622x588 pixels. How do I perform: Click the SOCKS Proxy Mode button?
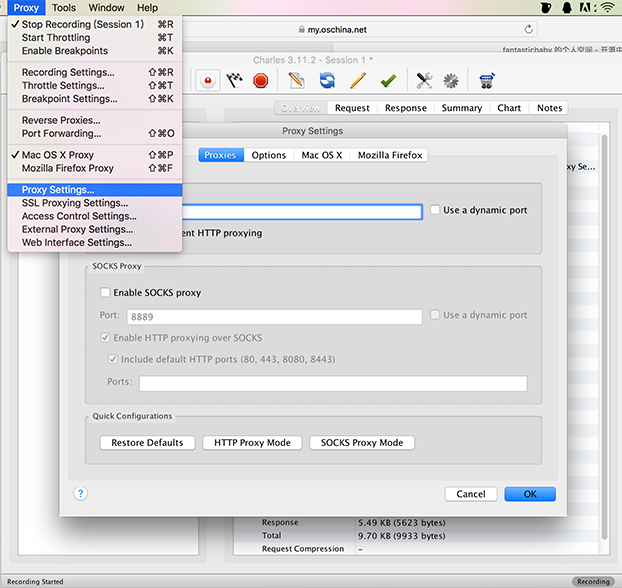pyautogui.click(x=362, y=442)
